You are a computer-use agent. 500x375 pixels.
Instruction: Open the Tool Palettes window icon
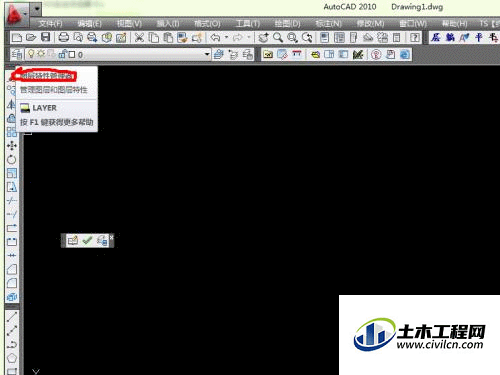pos(353,37)
